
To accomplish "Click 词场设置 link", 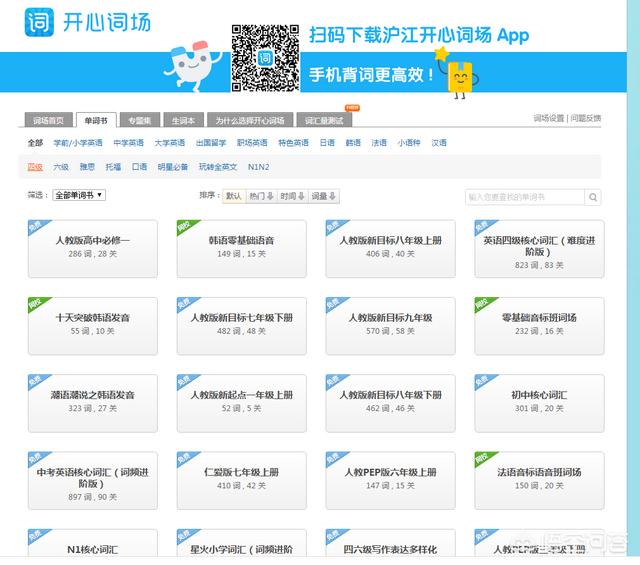I will coord(549,118).
